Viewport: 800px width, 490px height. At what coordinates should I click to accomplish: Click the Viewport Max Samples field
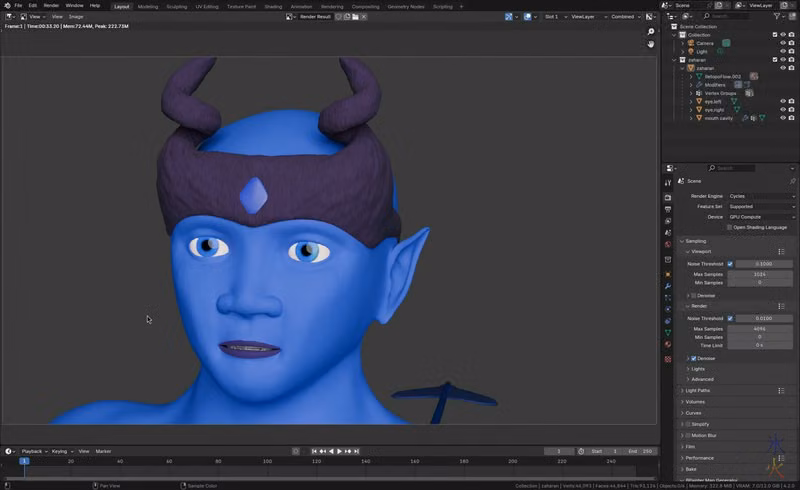pos(760,275)
